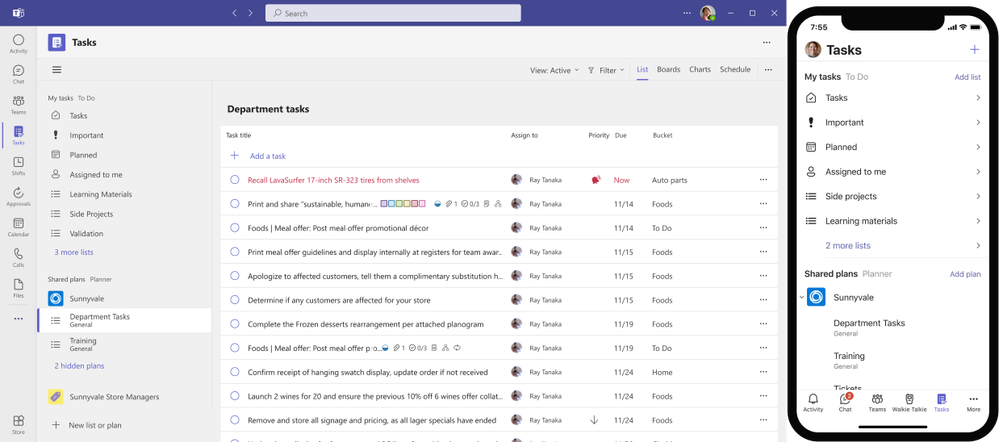Open more options ellipsis beside Schedule tab
999x442 pixels.
point(768,69)
